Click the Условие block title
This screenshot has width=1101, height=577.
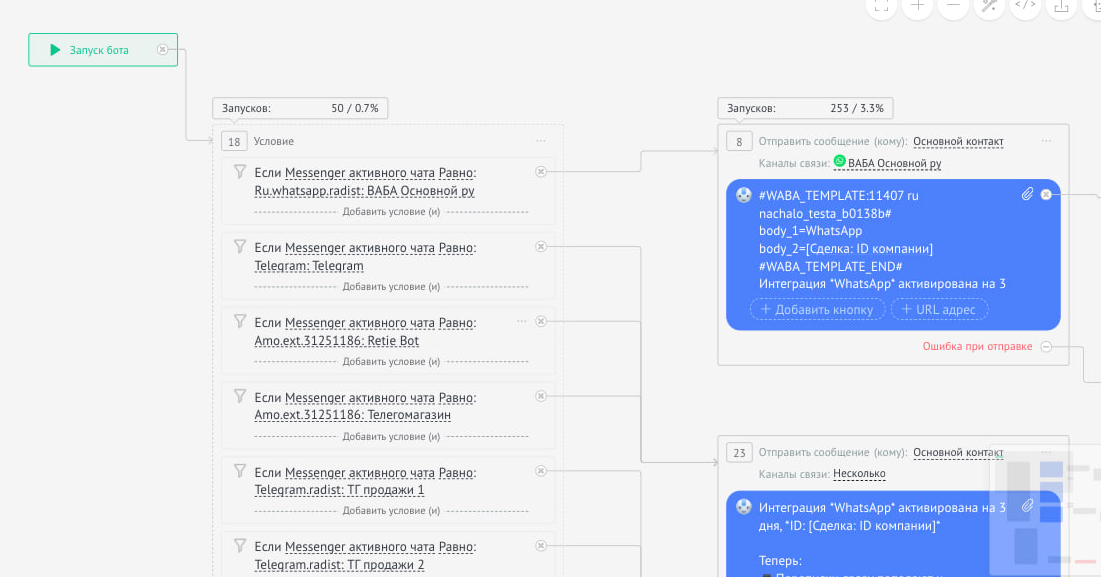pos(274,141)
